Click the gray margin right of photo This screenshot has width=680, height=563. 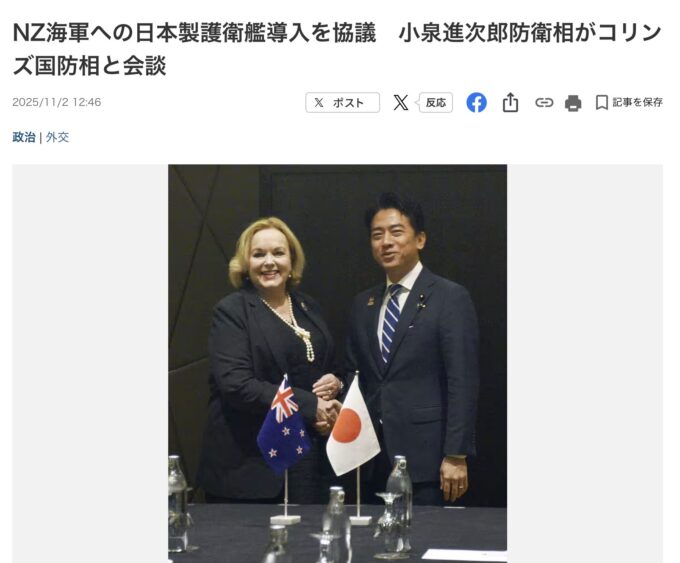pos(585,363)
